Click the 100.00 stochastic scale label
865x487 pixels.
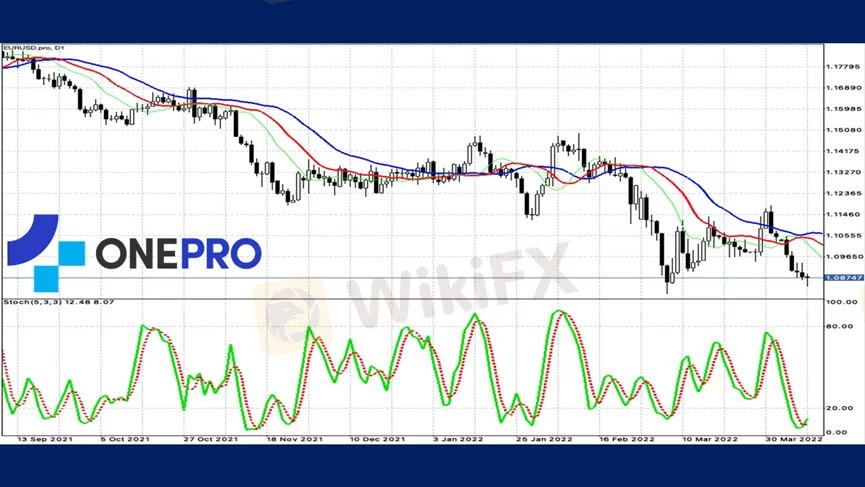(x=842, y=302)
